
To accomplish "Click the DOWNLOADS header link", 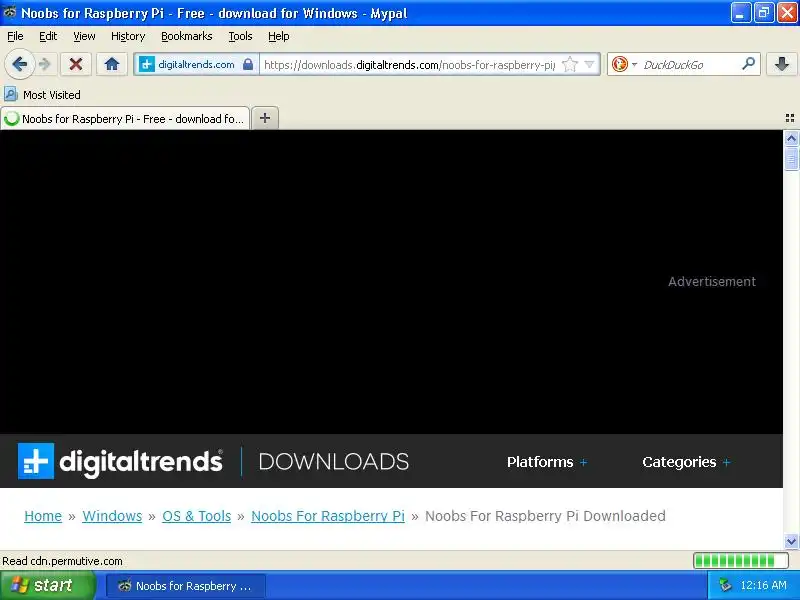I will [334, 462].
